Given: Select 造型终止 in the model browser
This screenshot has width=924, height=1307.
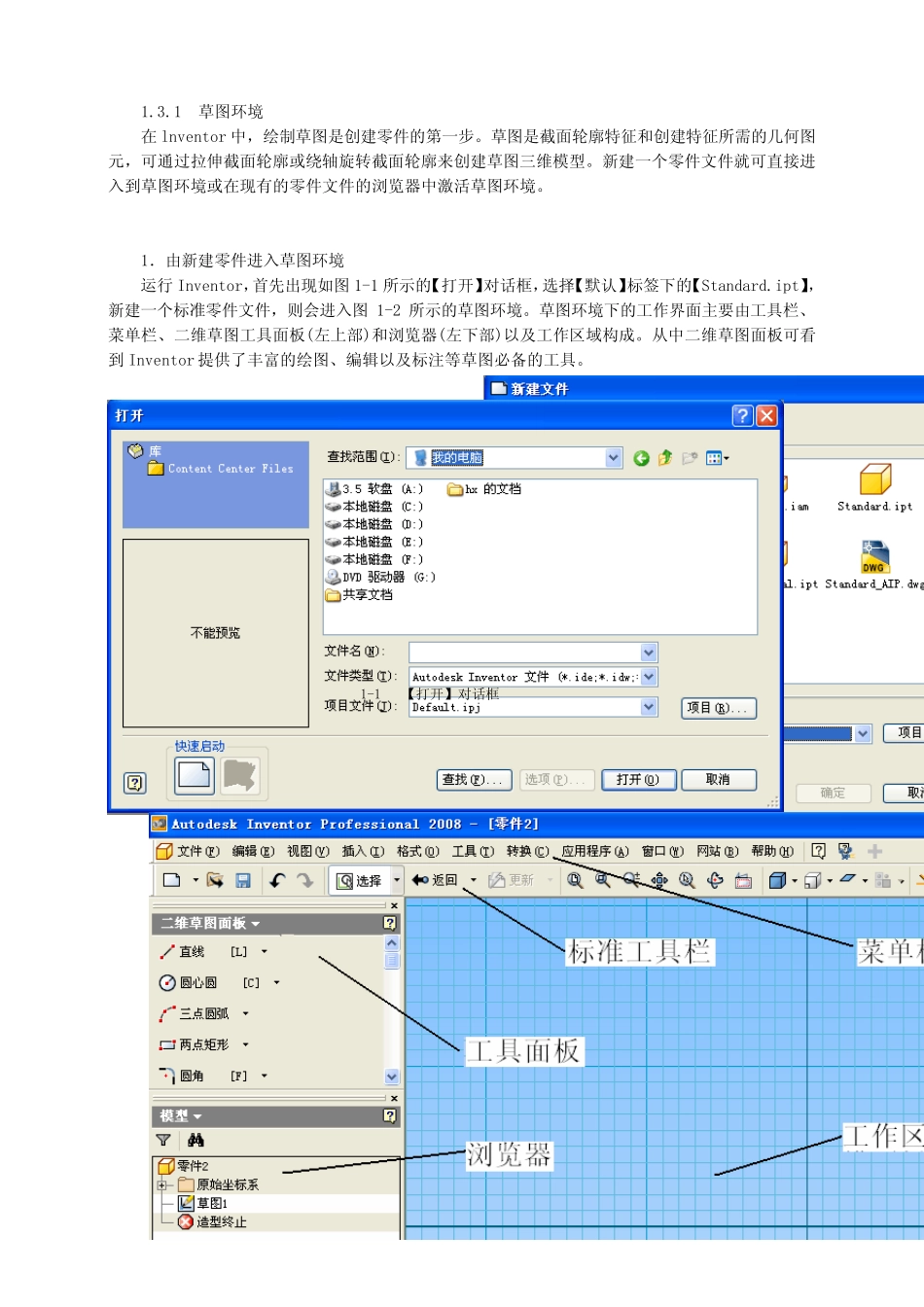Looking at the screenshot, I should point(213,1222).
